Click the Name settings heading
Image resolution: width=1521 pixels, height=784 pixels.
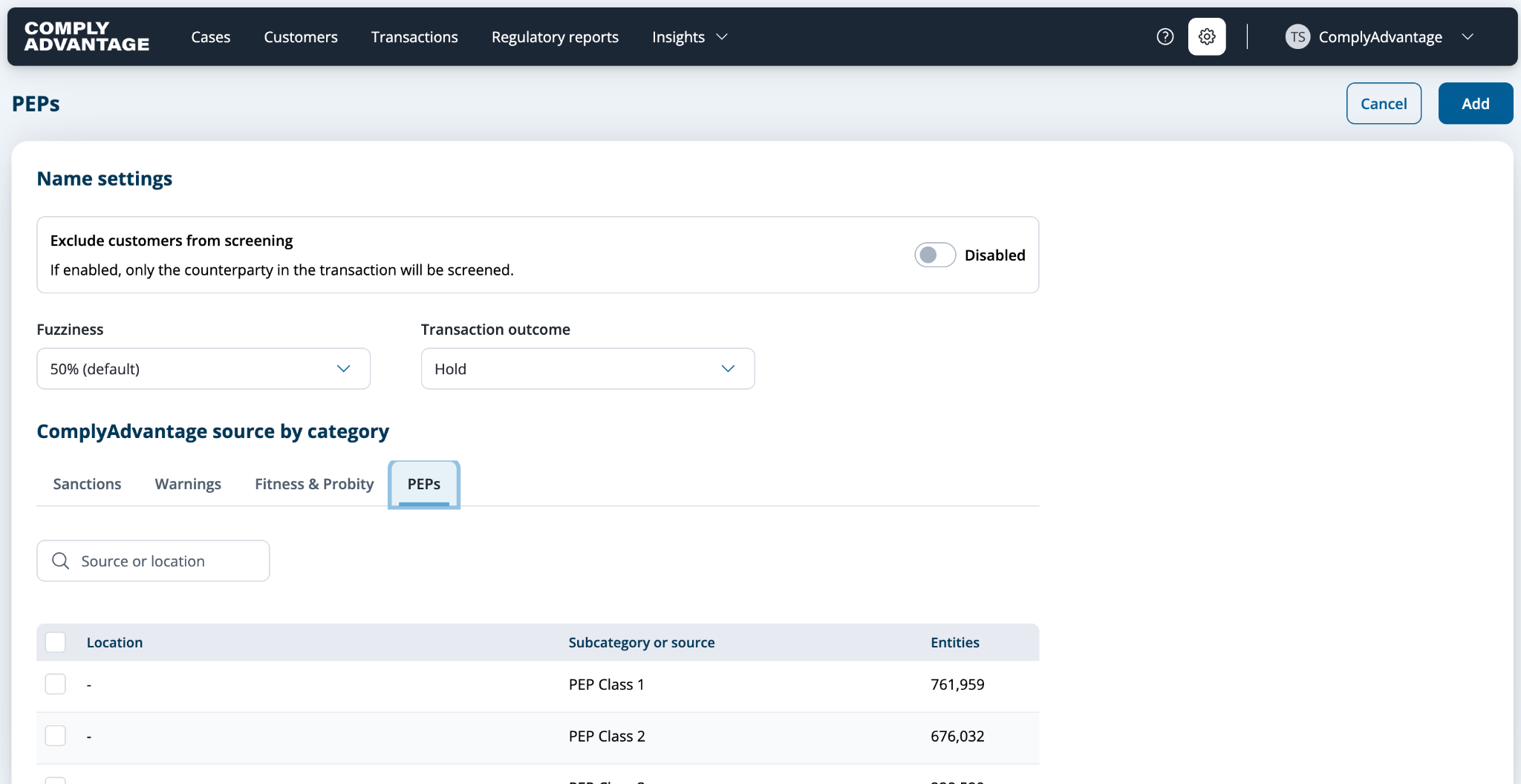pos(105,178)
